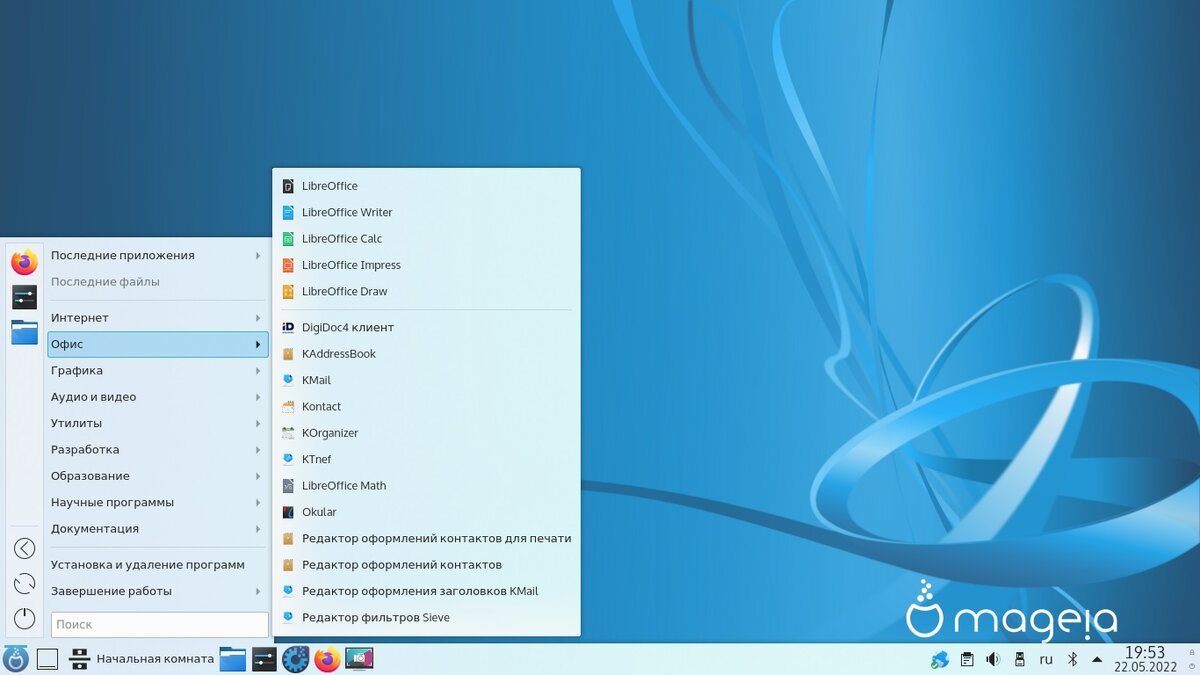Click the removable devices tray icon
The height and width of the screenshot is (675, 1200).
(x=1020, y=659)
